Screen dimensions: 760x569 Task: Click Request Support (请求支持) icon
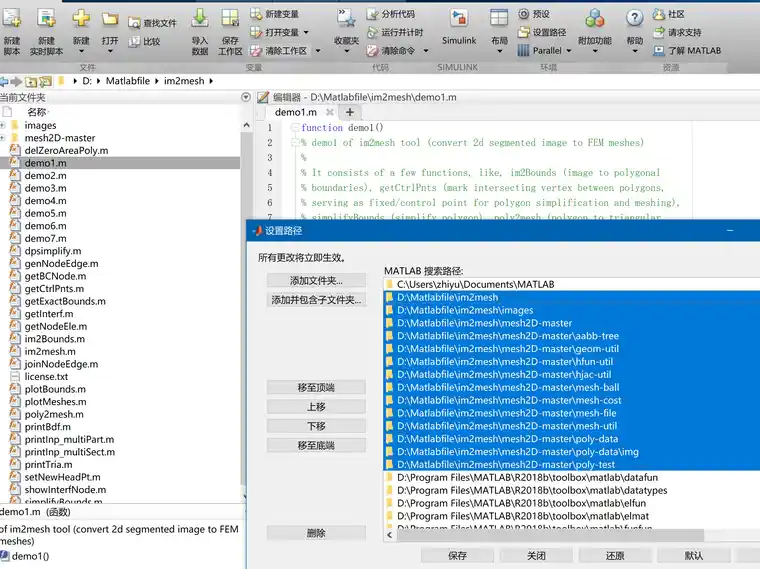point(659,32)
